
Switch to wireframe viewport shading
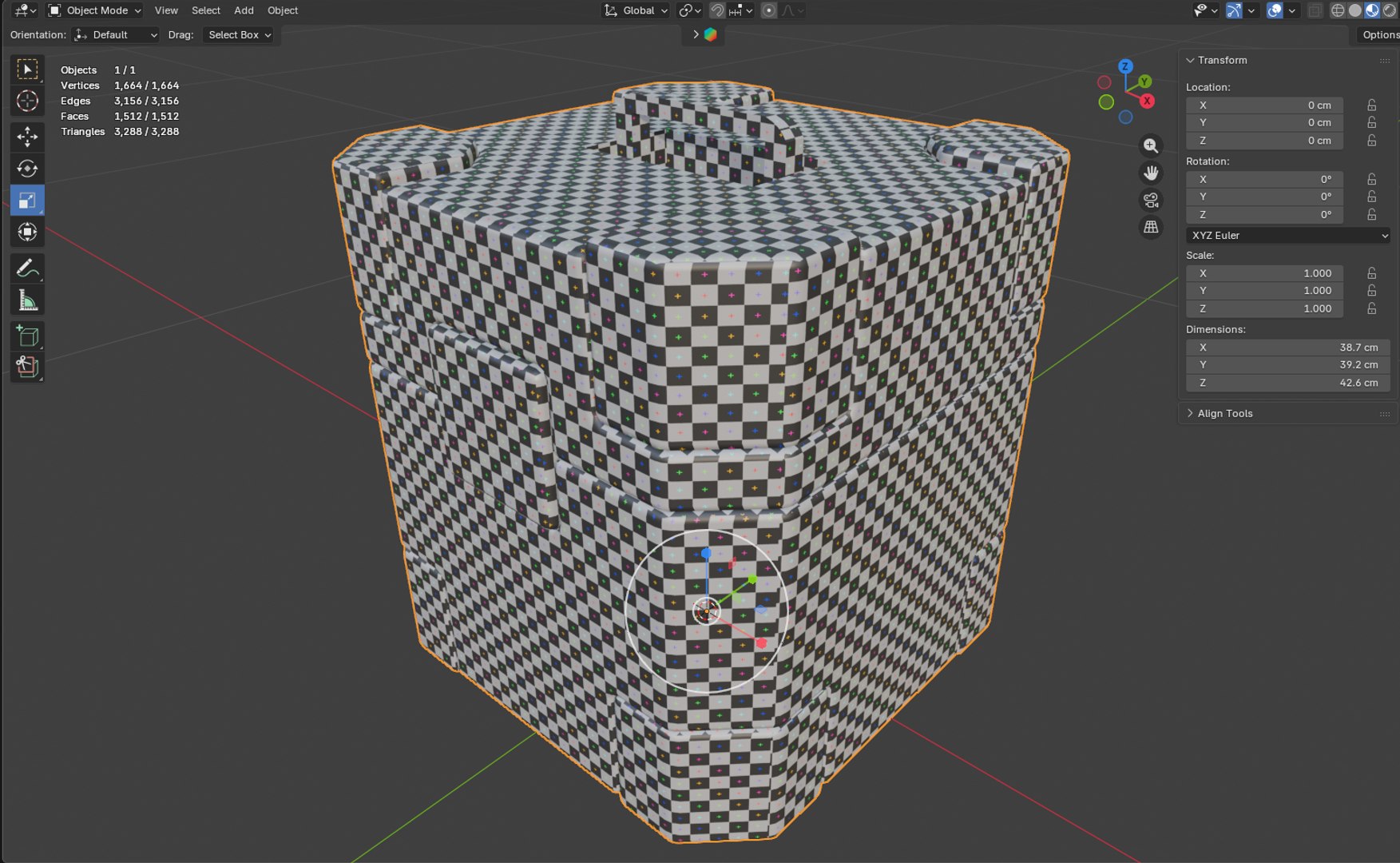pyautogui.click(x=1338, y=10)
